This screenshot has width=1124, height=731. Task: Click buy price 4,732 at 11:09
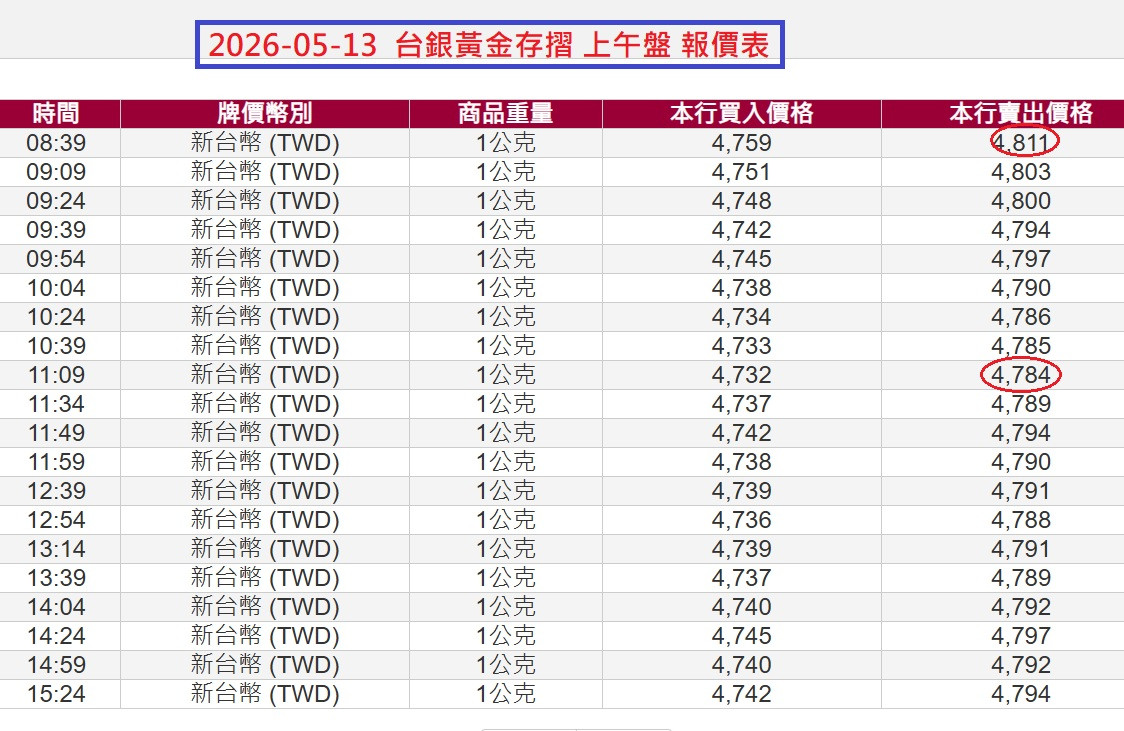(x=741, y=375)
